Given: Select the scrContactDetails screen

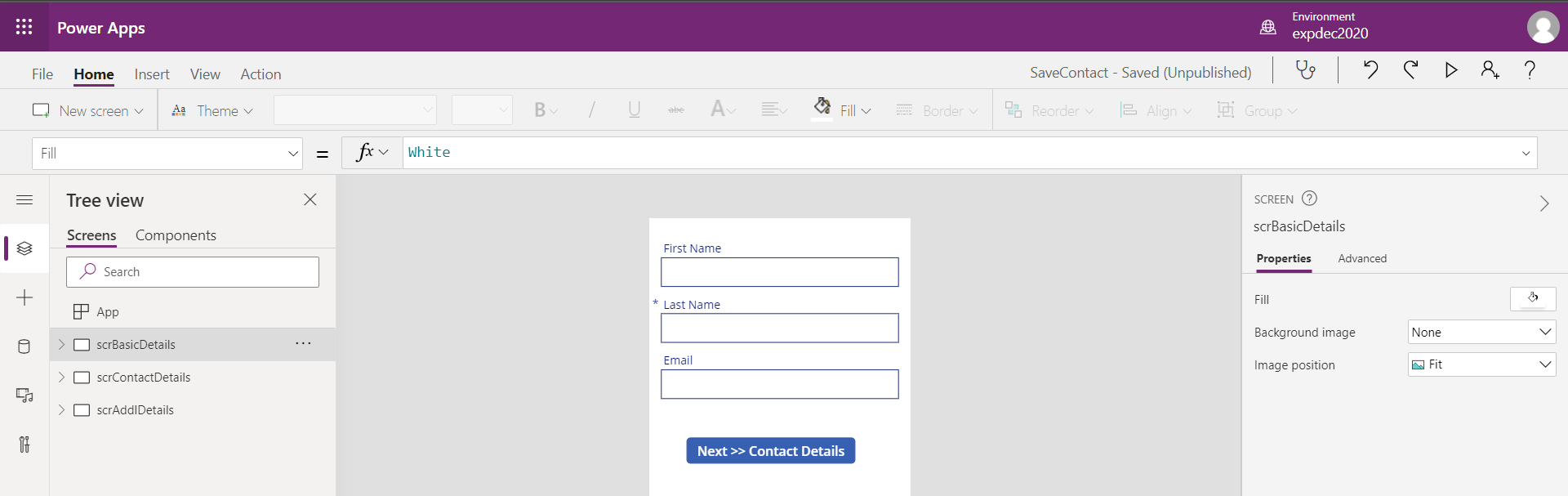Looking at the screenshot, I should (x=144, y=378).
